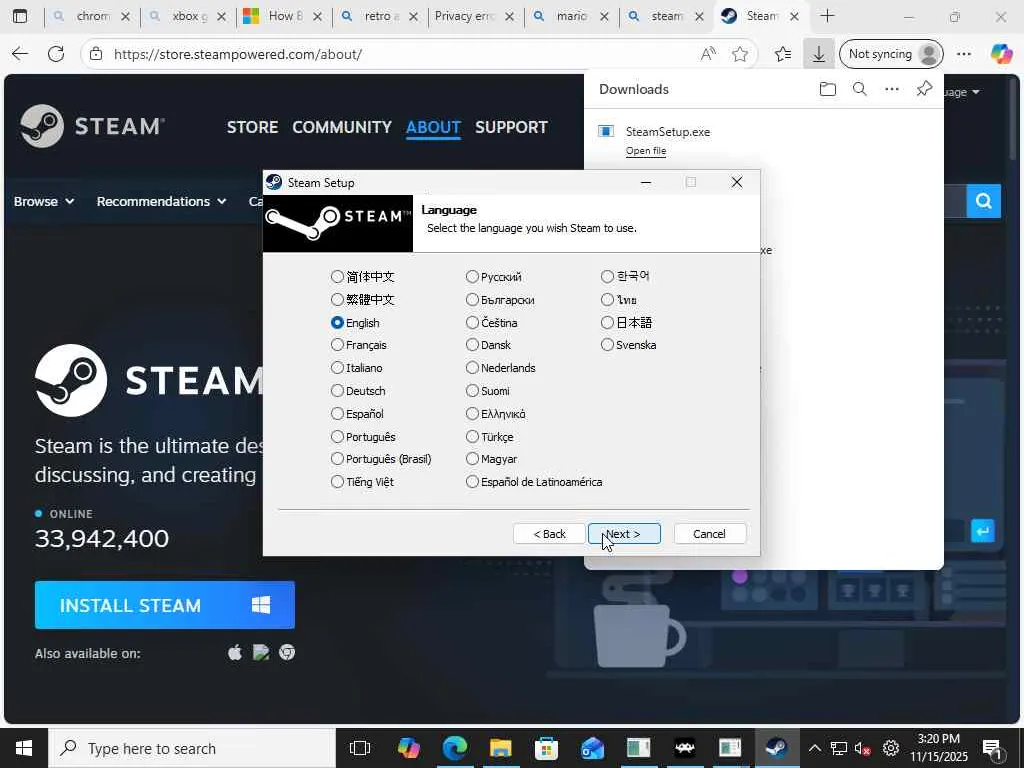This screenshot has width=1024, height=768.
Task: Click the Steam Setup taskbar icon
Action: (x=776, y=748)
